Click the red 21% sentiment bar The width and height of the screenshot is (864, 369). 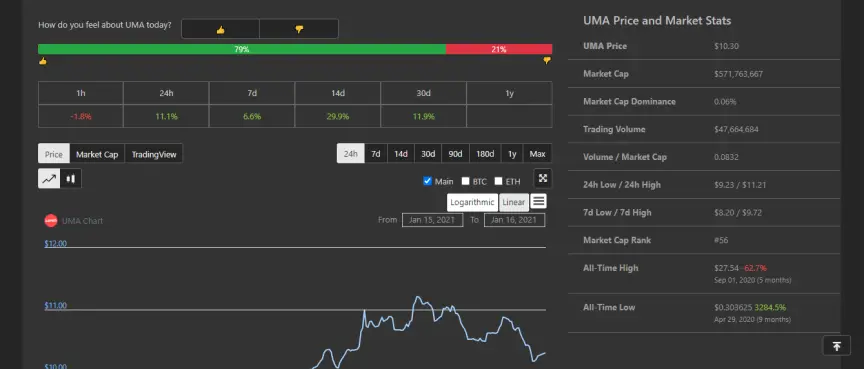[499, 49]
